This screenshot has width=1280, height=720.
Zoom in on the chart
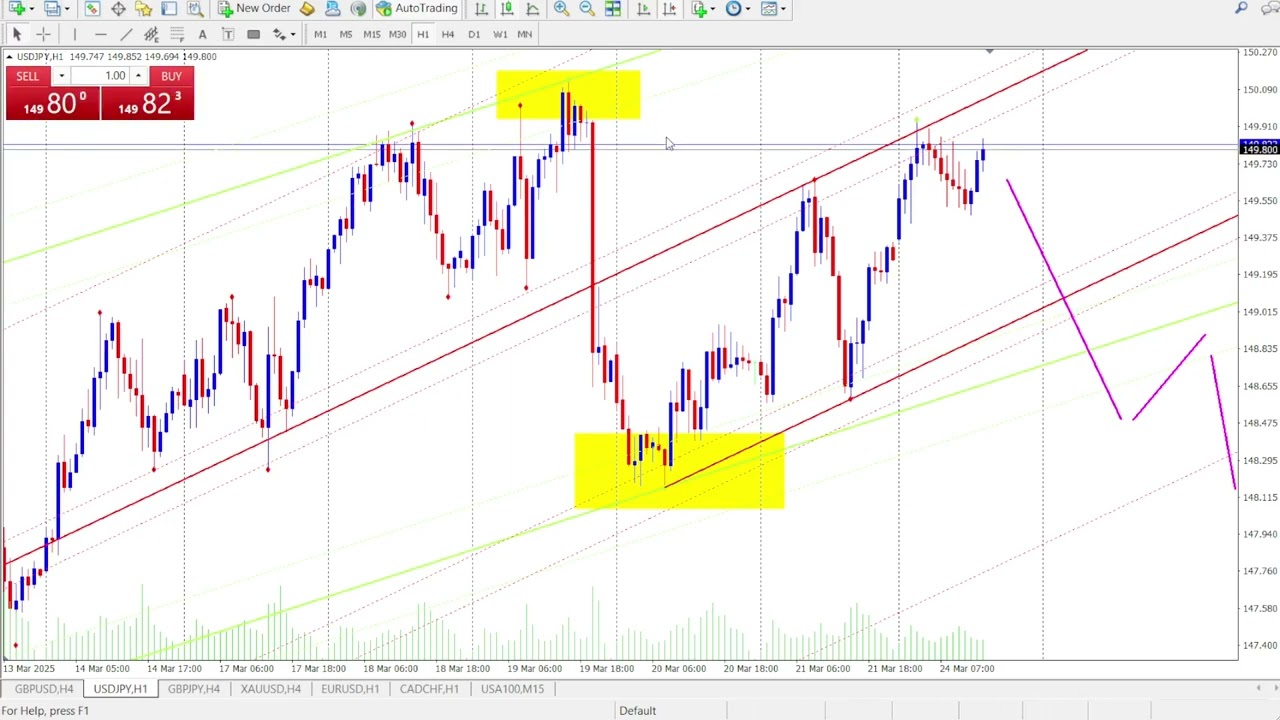click(561, 8)
